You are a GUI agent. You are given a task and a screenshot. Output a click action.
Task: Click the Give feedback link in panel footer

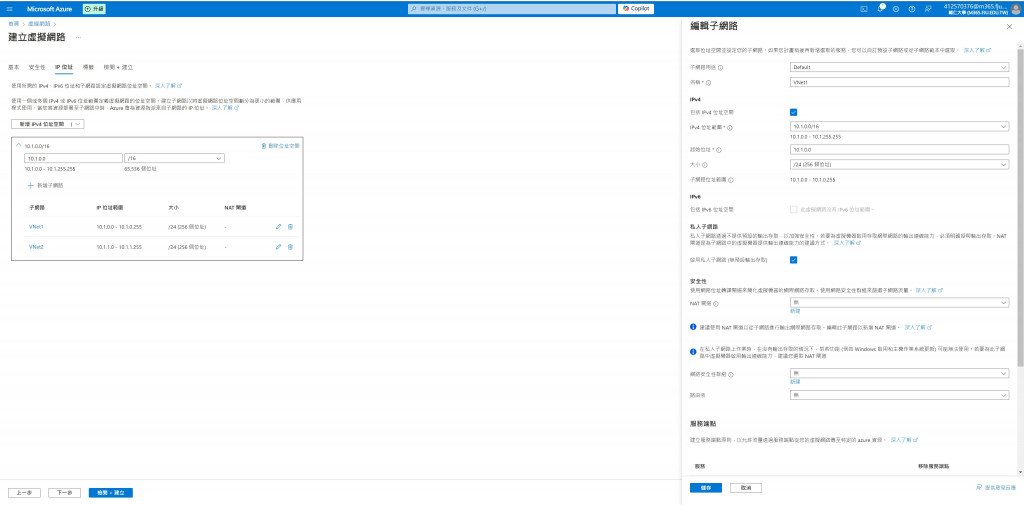995,487
